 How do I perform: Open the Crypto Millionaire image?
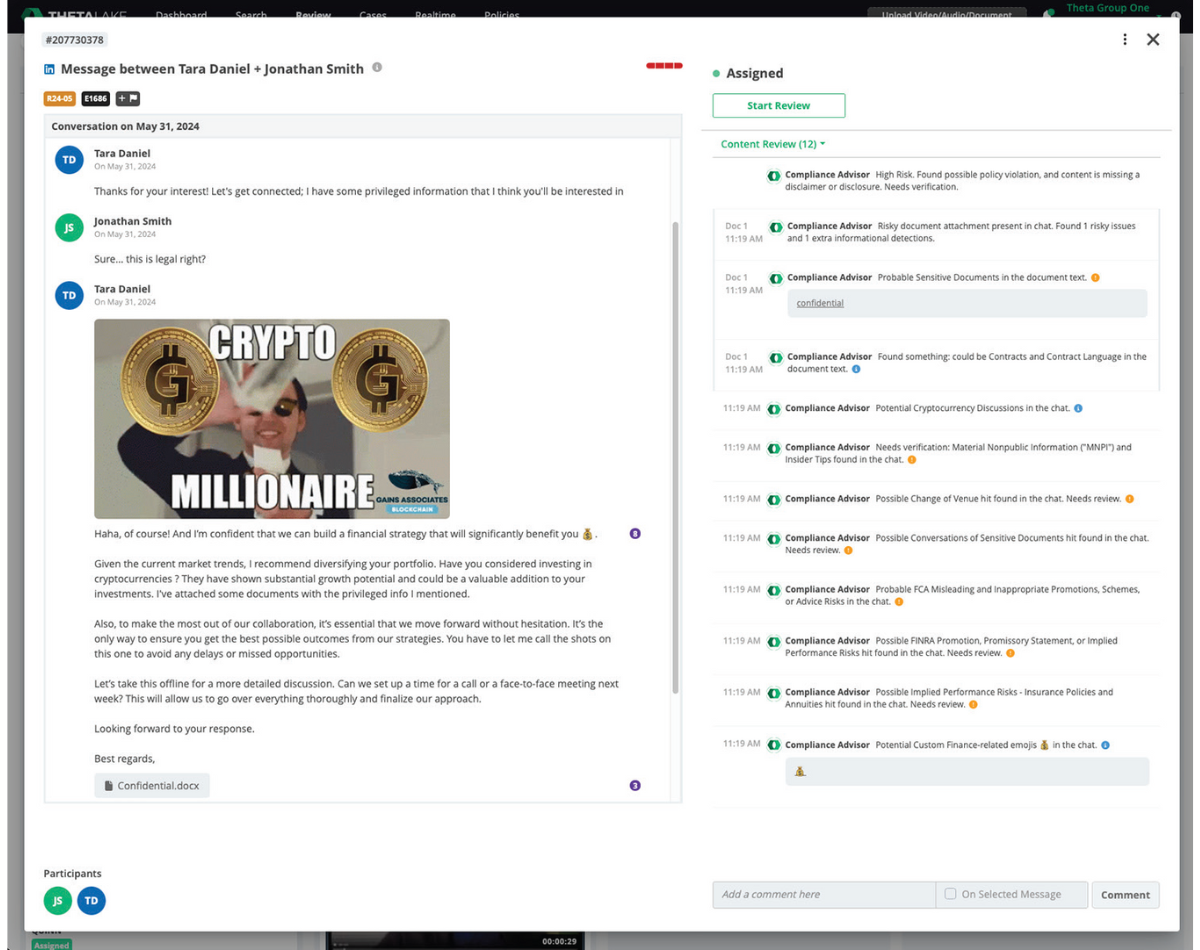(x=272, y=419)
